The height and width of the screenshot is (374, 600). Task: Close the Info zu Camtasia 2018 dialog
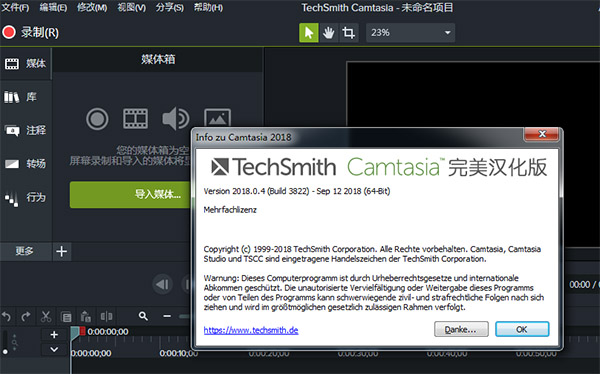[541, 134]
